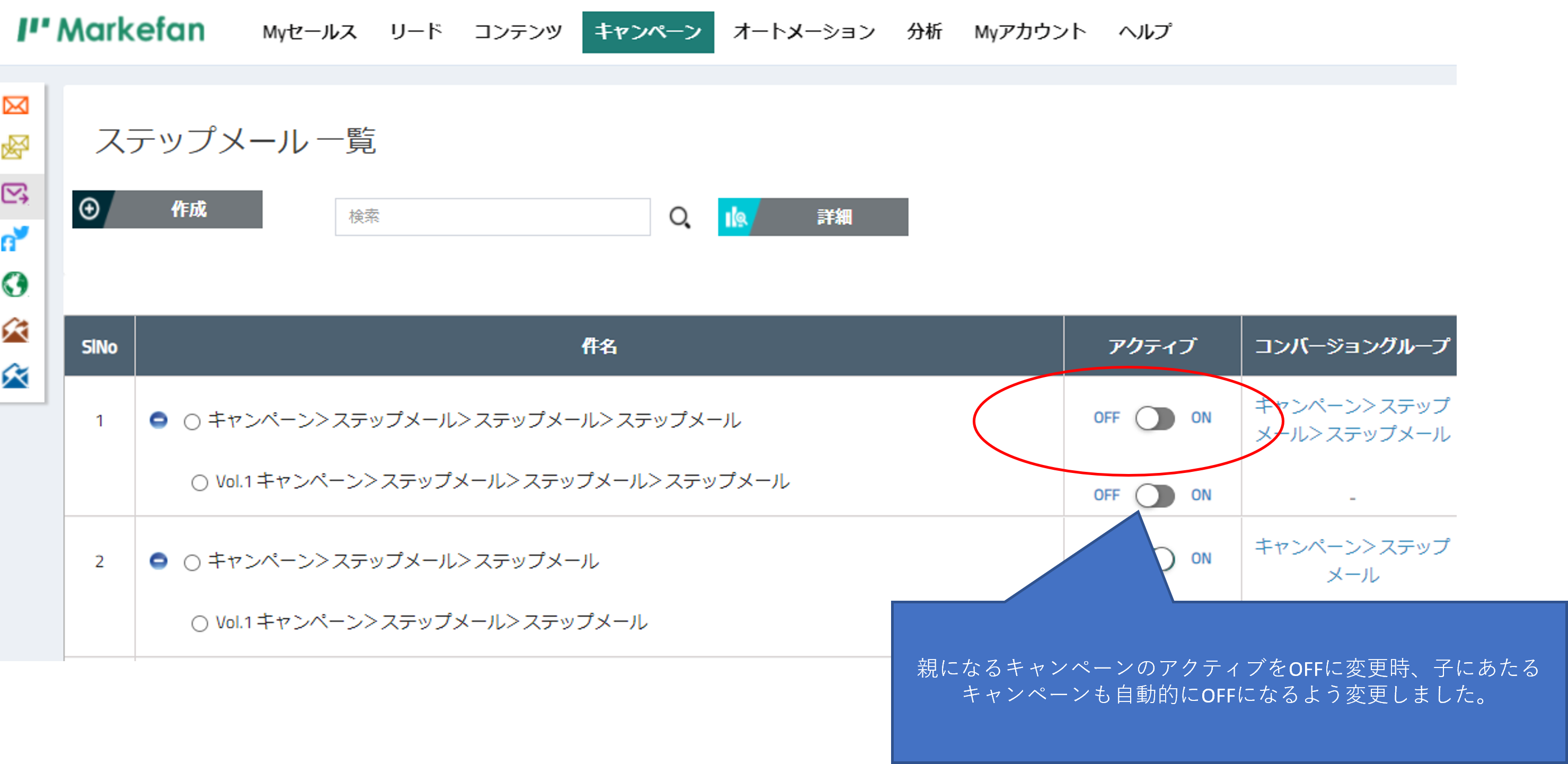Open the Facebook and Twitter social sidebar icon
This screenshot has height=764, width=1568.
click(15, 239)
